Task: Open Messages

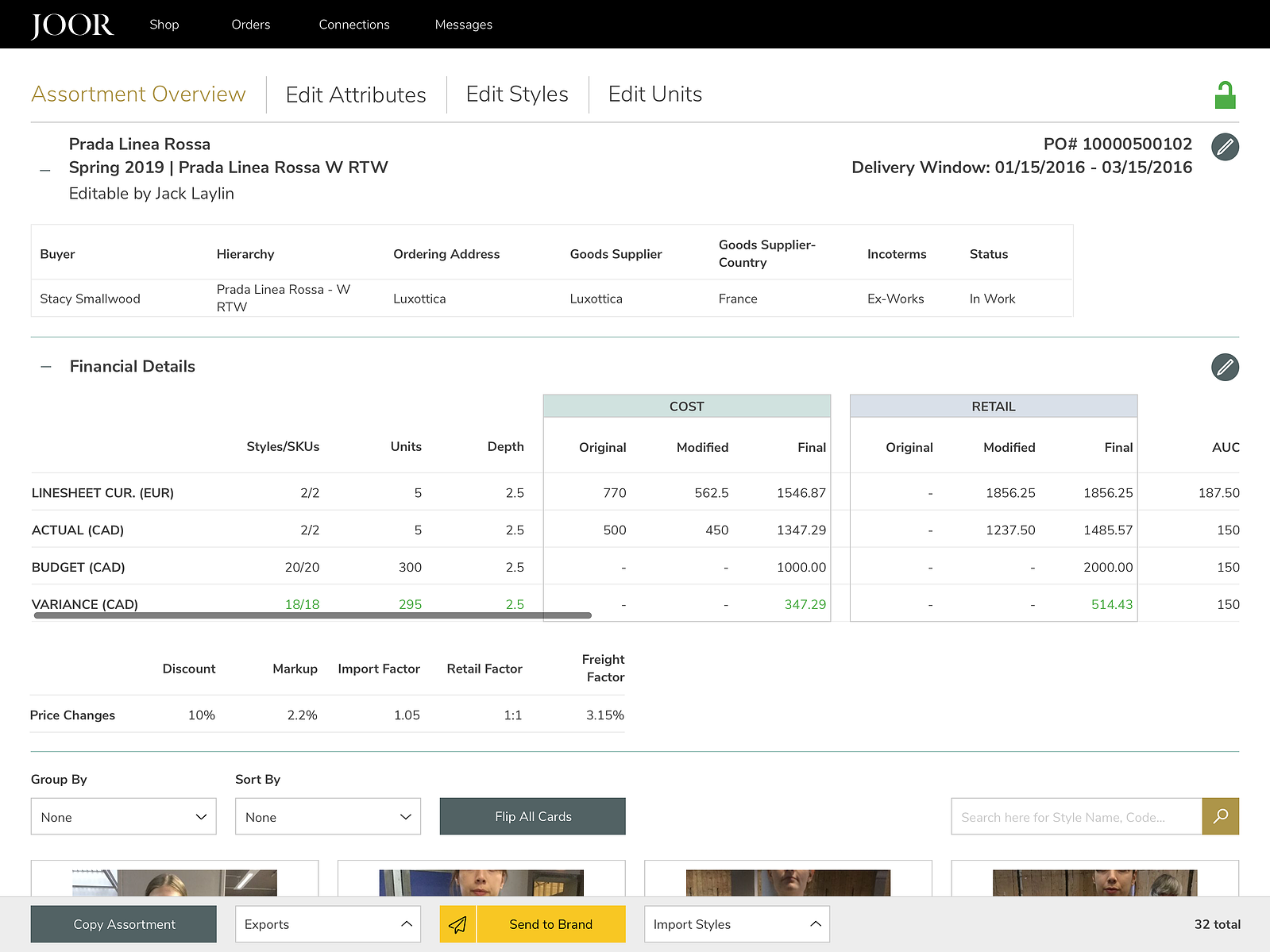Action: point(464,25)
